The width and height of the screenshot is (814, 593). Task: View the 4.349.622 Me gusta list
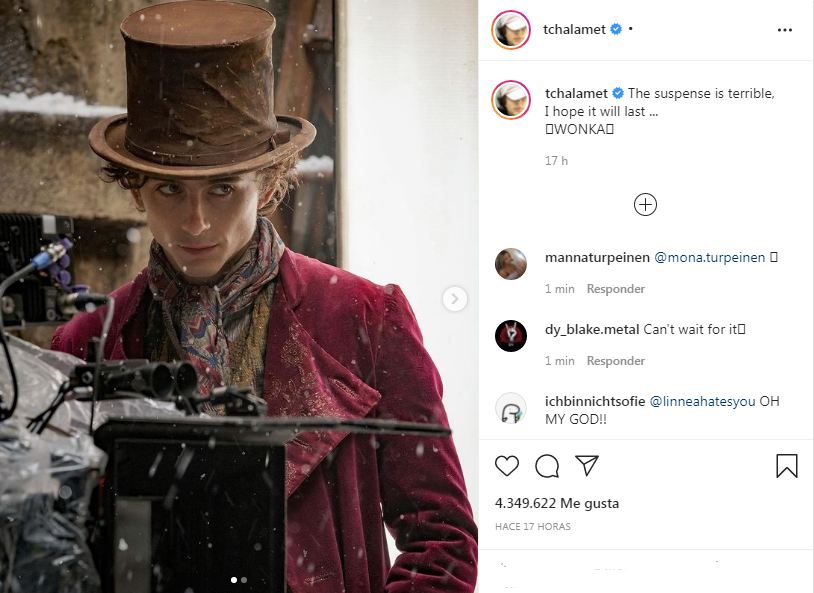(x=557, y=503)
